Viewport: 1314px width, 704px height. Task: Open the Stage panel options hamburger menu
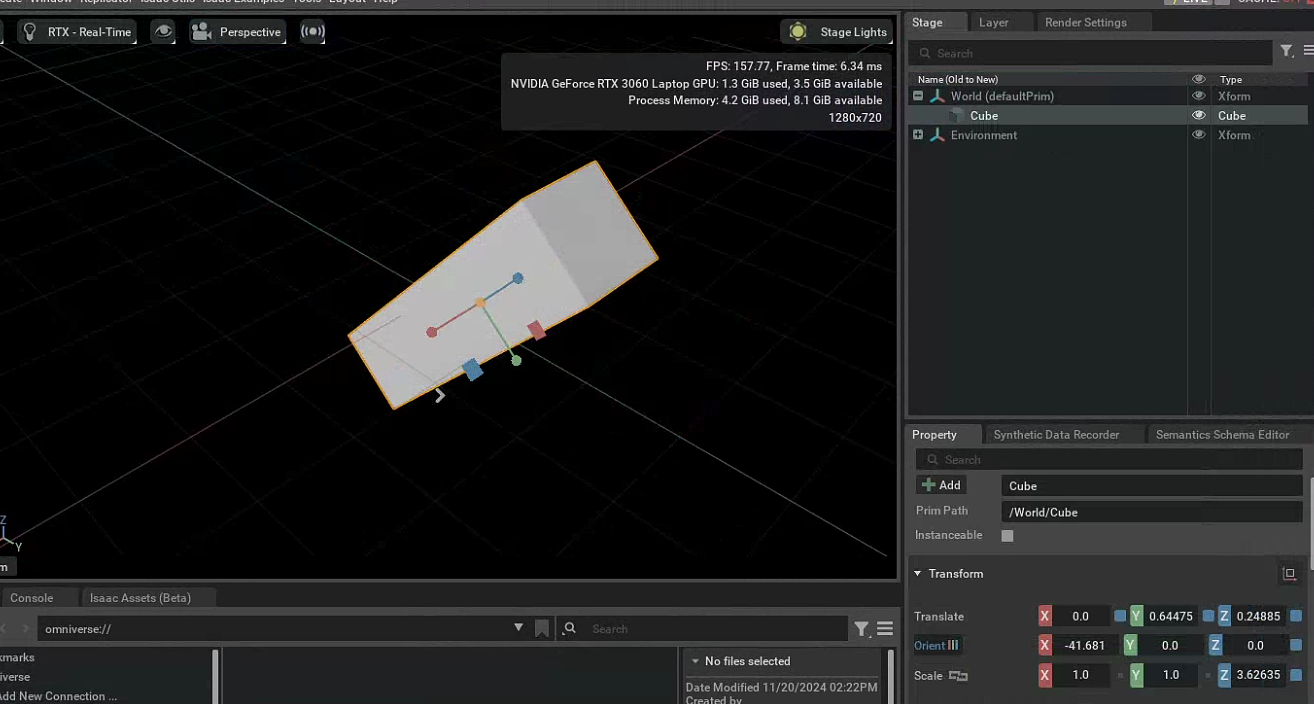(1308, 51)
